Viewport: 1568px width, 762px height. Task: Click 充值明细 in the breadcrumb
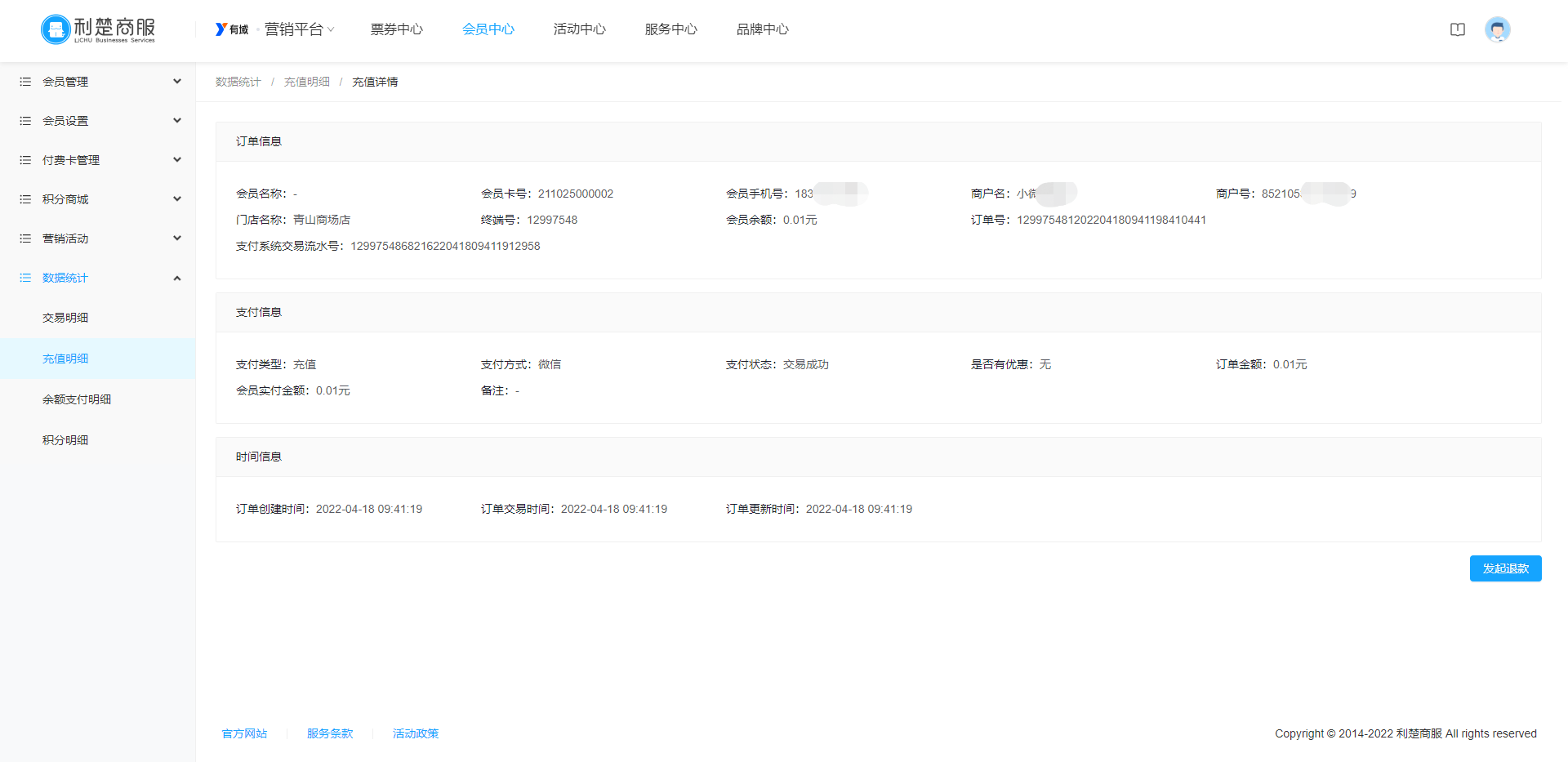pyautogui.click(x=307, y=82)
